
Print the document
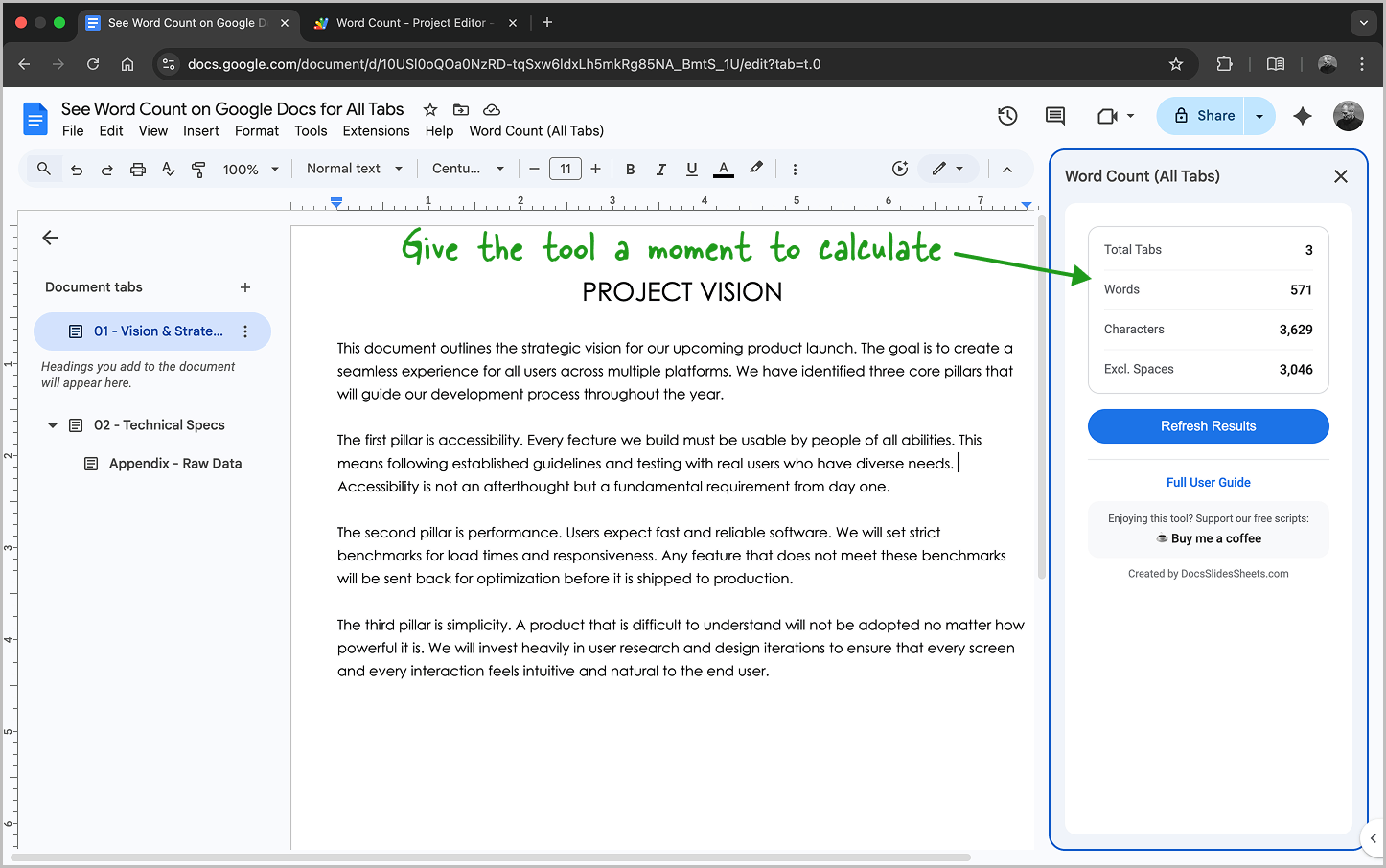pyautogui.click(x=137, y=169)
